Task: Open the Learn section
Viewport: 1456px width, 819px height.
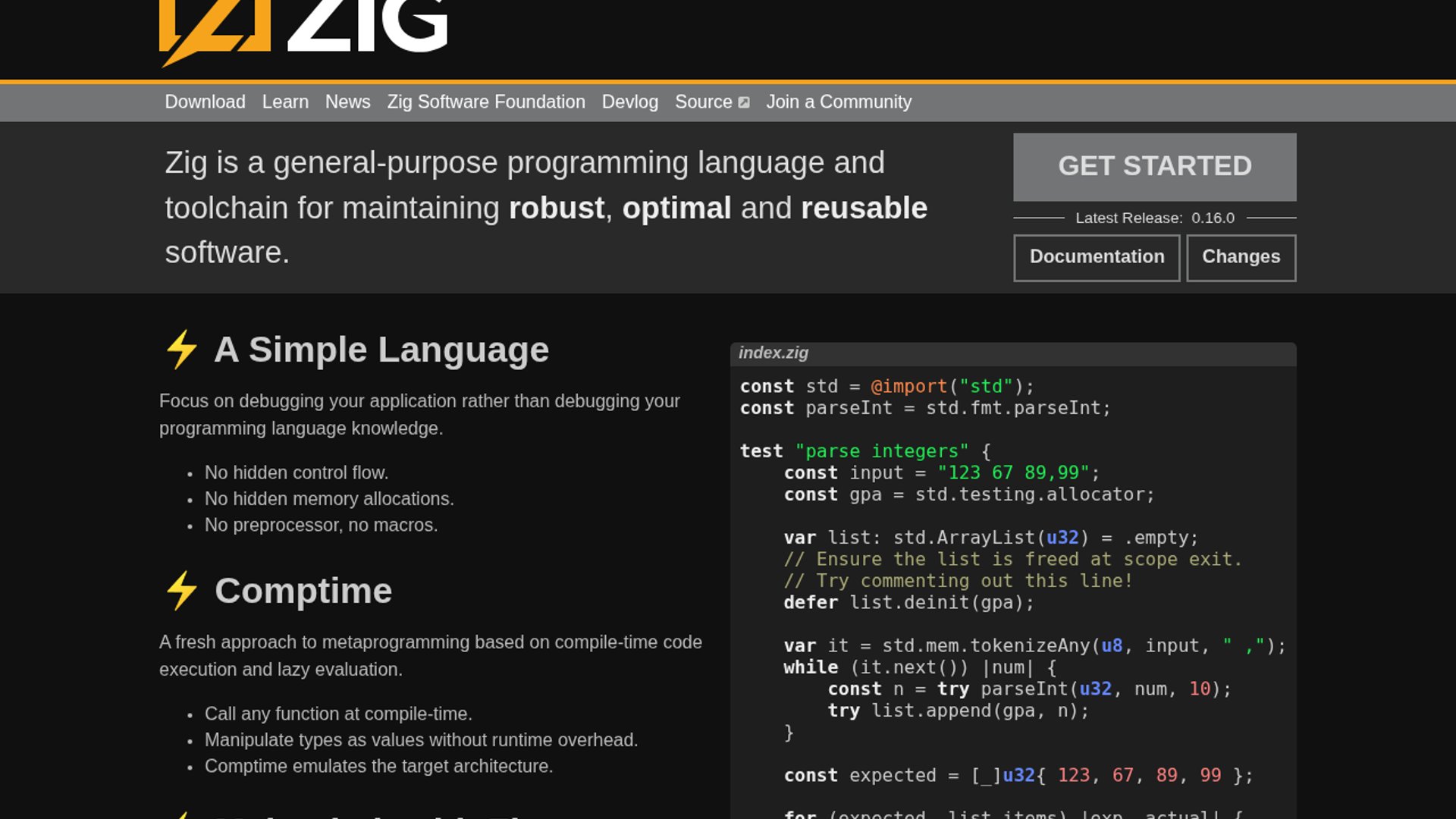Action: point(284,102)
